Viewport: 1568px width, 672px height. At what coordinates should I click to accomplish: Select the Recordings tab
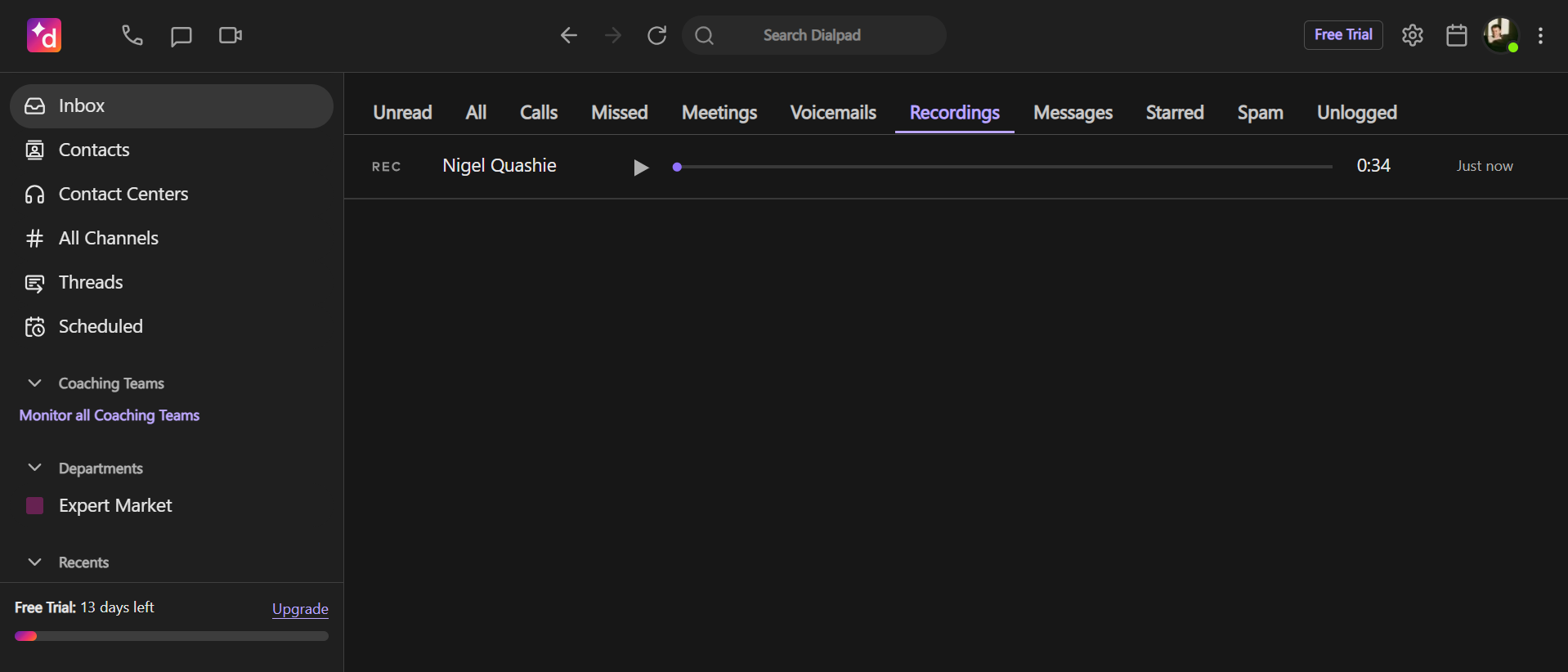(955, 113)
